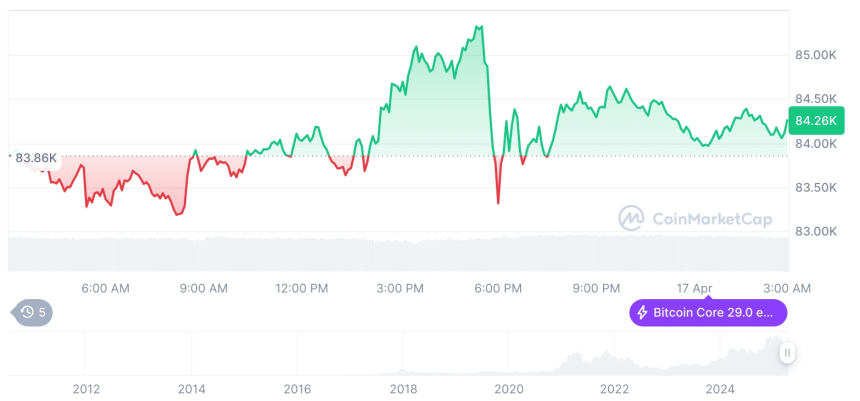Select 2018 on the history timeline
This screenshot has width=860, height=401.
point(403,389)
